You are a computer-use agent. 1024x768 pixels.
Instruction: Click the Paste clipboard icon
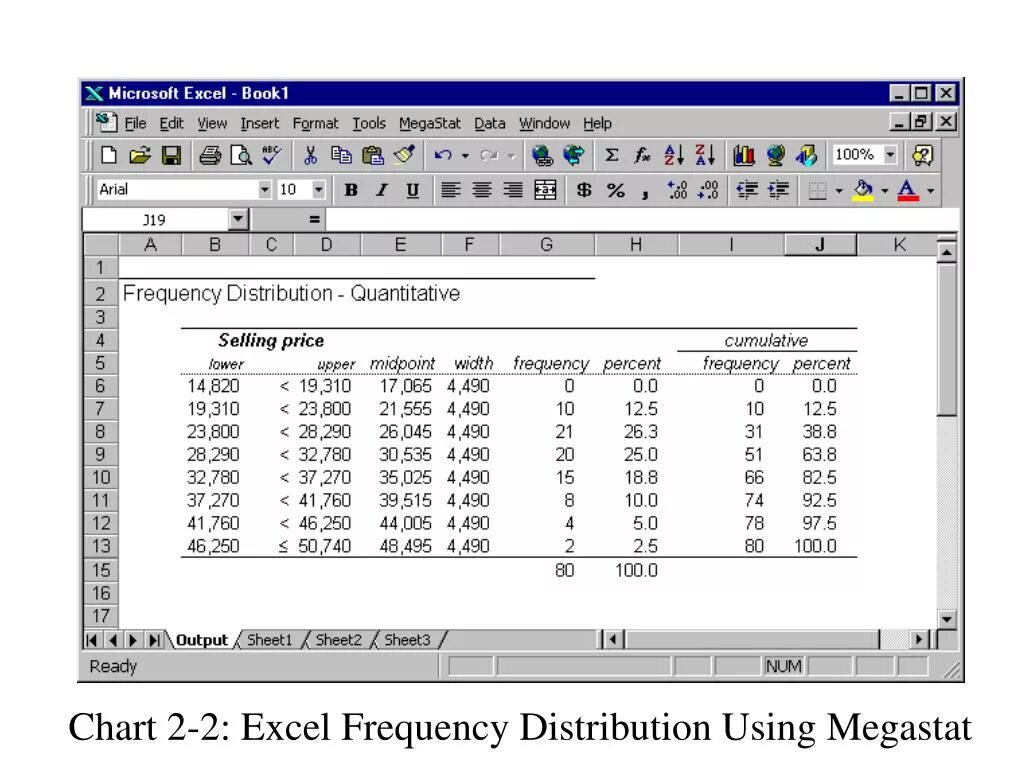pyautogui.click(x=373, y=155)
